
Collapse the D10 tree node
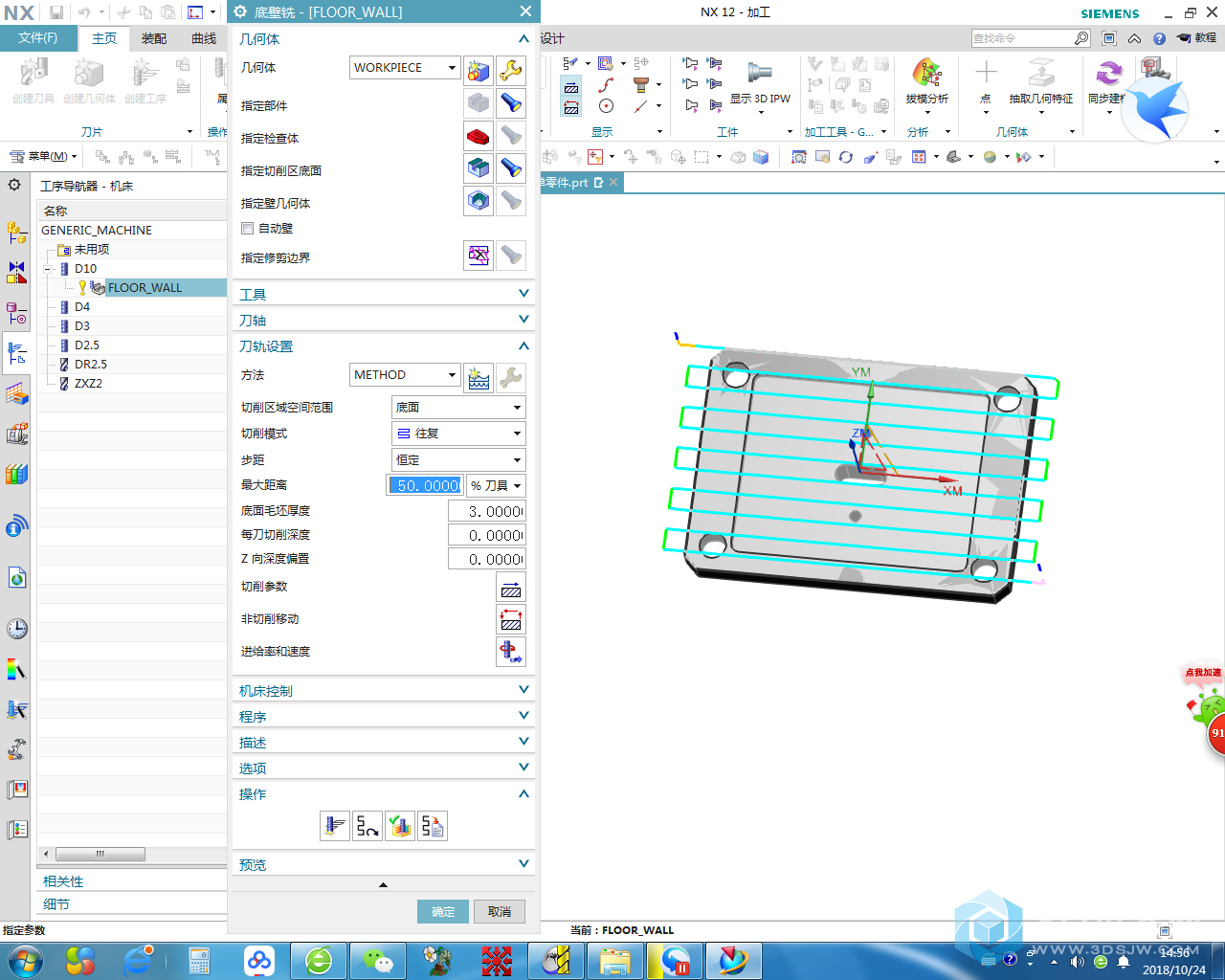click(48, 269)
